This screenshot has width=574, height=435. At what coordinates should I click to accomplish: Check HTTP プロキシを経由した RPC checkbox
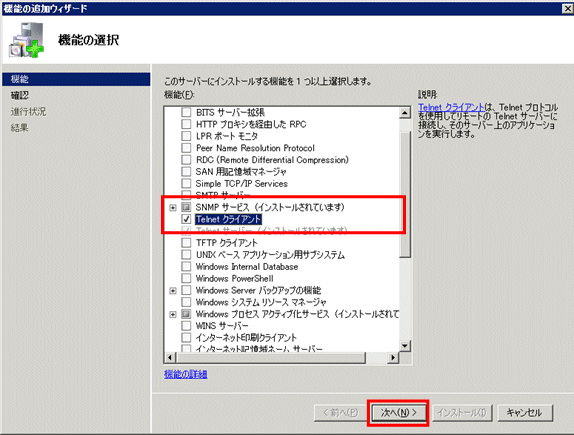[186, 124]
